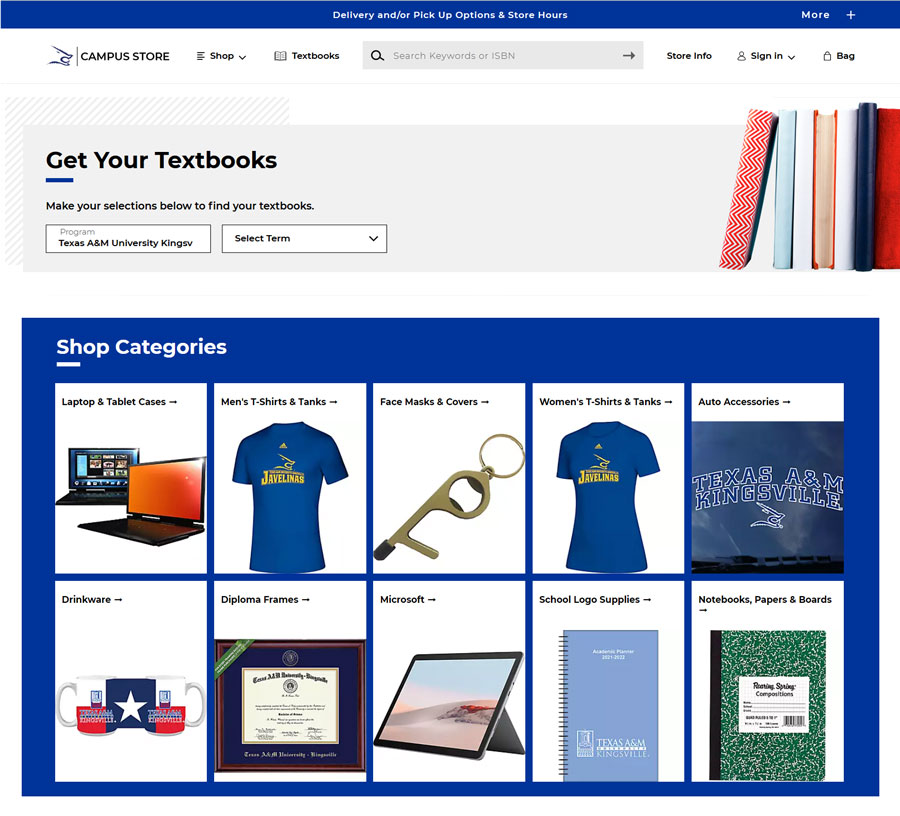Go to Textbooks in navigation
The height and width of the screenshot is (816, 900).
click(307, 56)
